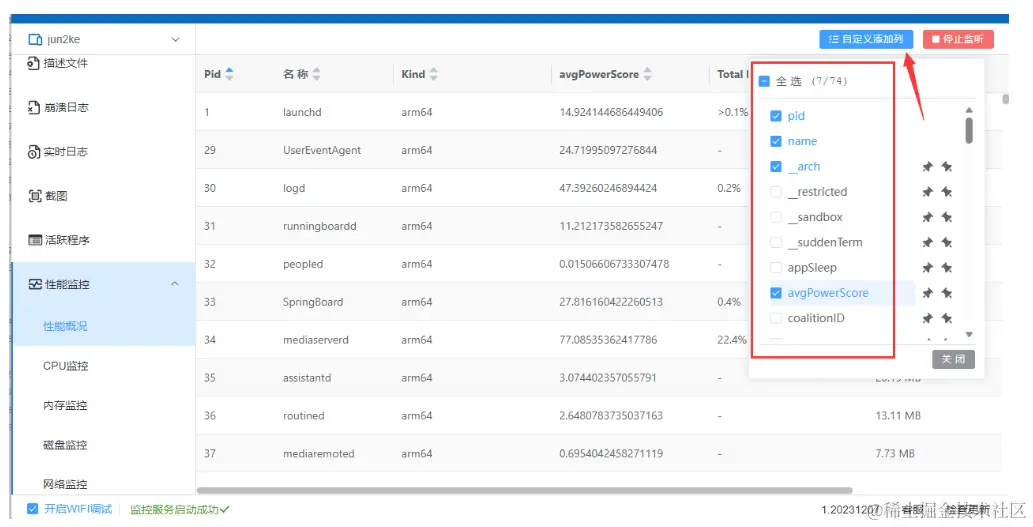This screenshot has height=527, width=1033.
Task: Toggle the 全选 select-all checkbox
Action: (764, 81)
